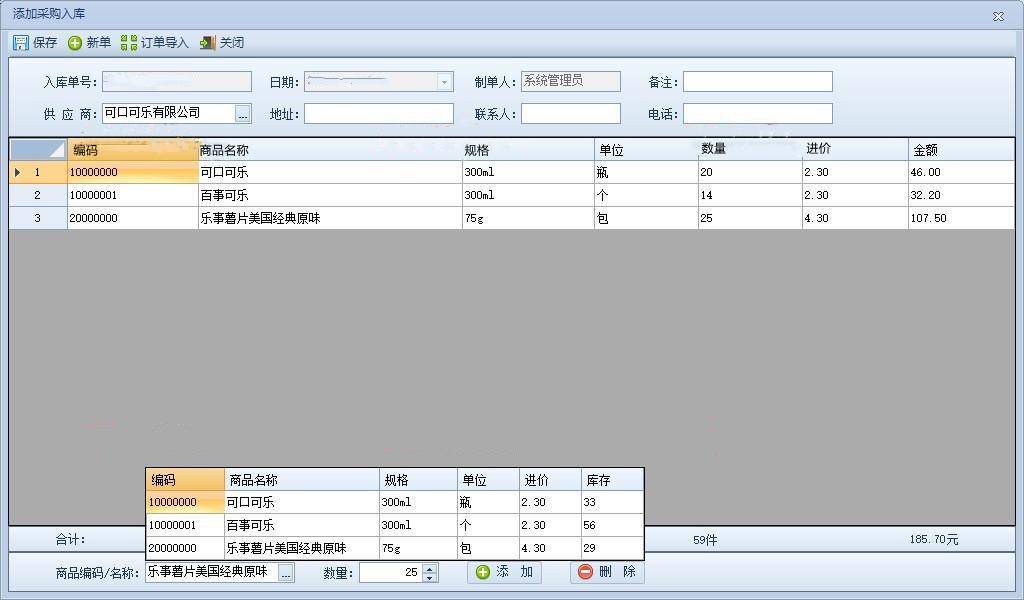Click the 库存 stock header in popup
Viewport: 1024px width, 600px height.
611,480
